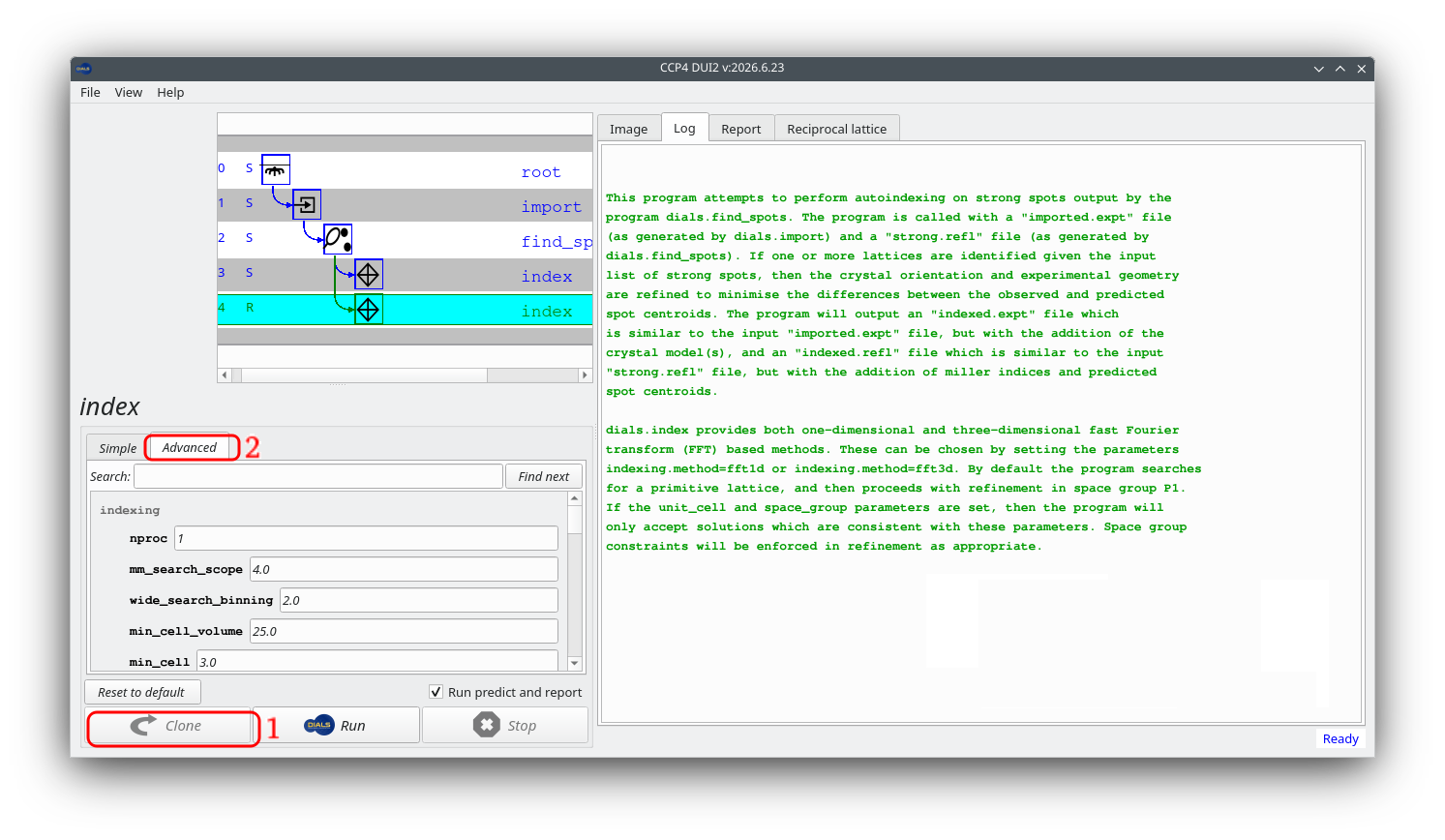Image resolution: width=1445 pixels, height=840 pixels.
Task: Open the Help menu
Action: tap(170, 93)
